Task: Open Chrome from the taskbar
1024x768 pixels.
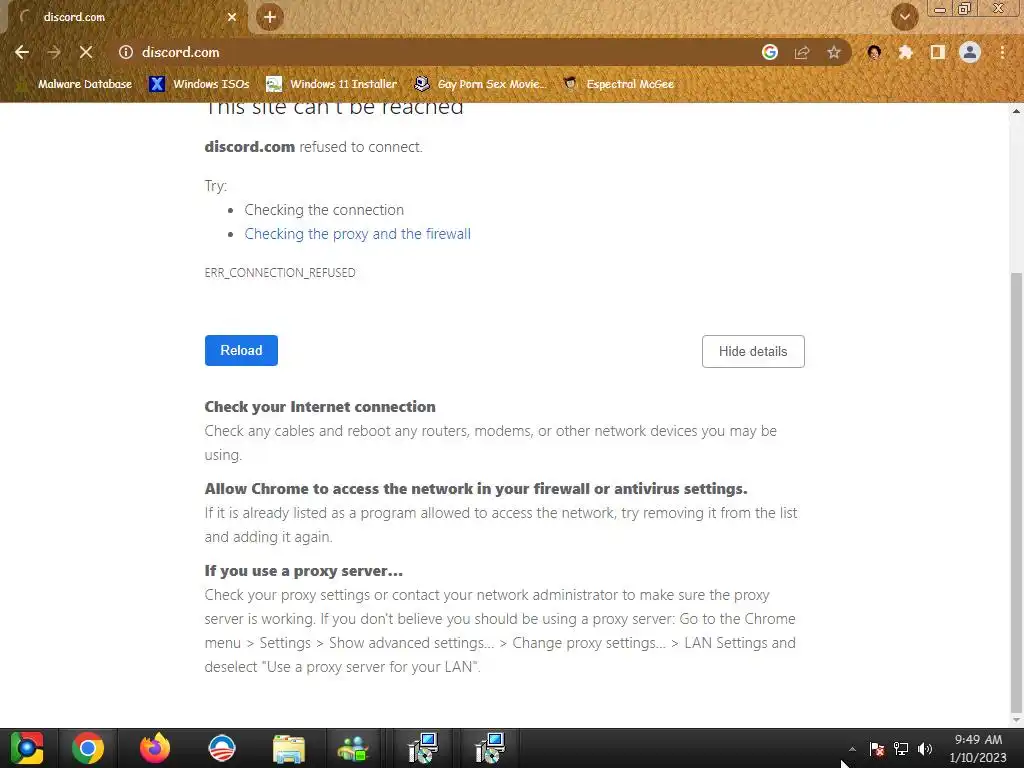Action: pos(88,748)
